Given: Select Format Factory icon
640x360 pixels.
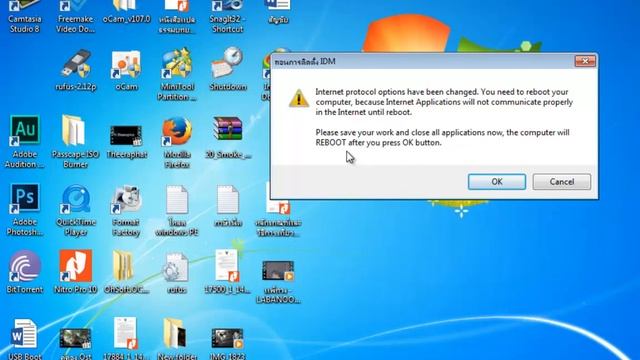Looking at the screenshot, I should point(126,210).
